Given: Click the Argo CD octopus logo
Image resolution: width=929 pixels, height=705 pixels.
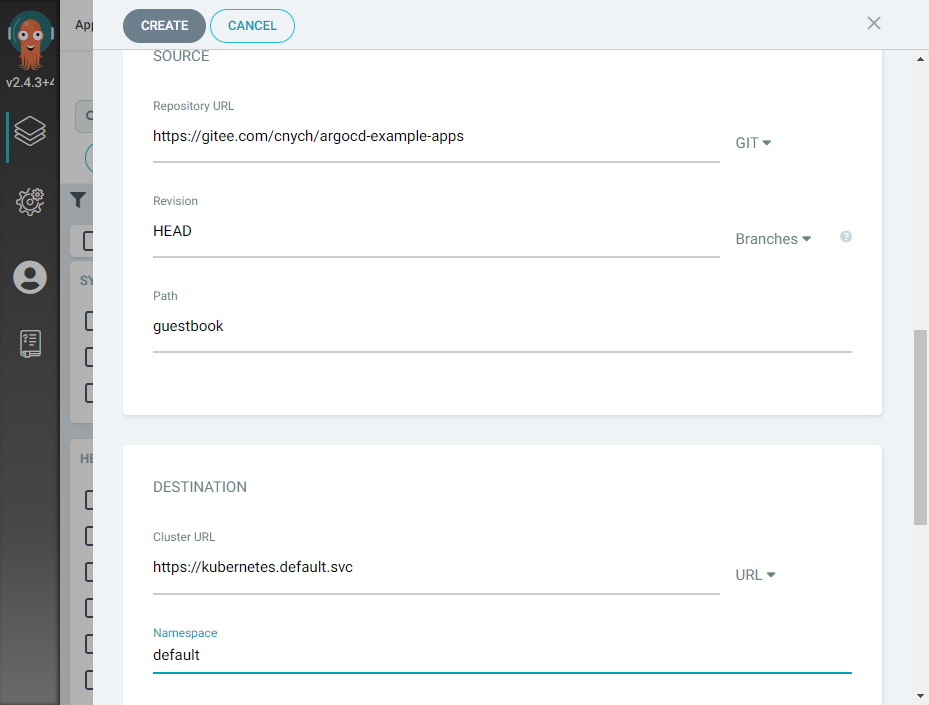Looking at the screenshot, I should [30, 40].
